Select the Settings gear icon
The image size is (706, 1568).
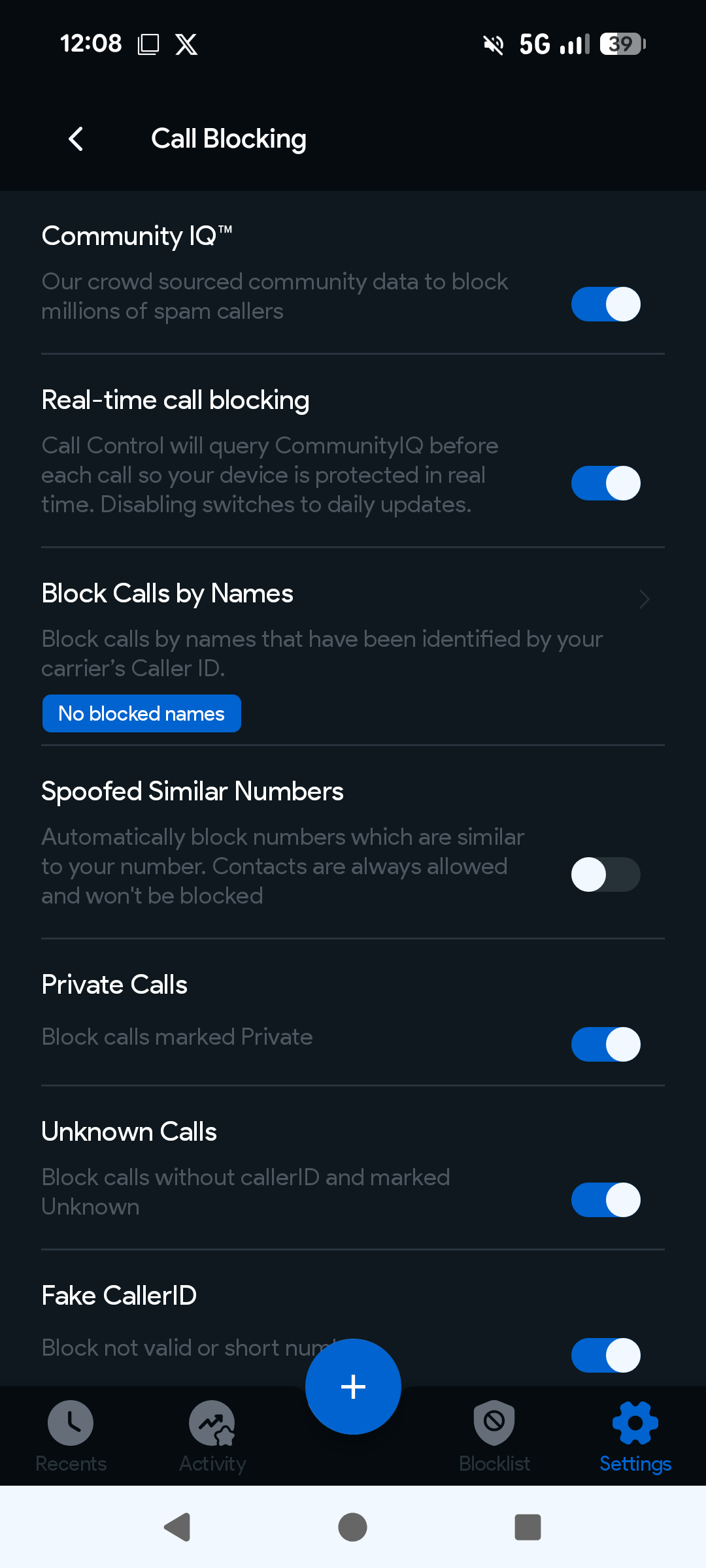click(635, 1423)
